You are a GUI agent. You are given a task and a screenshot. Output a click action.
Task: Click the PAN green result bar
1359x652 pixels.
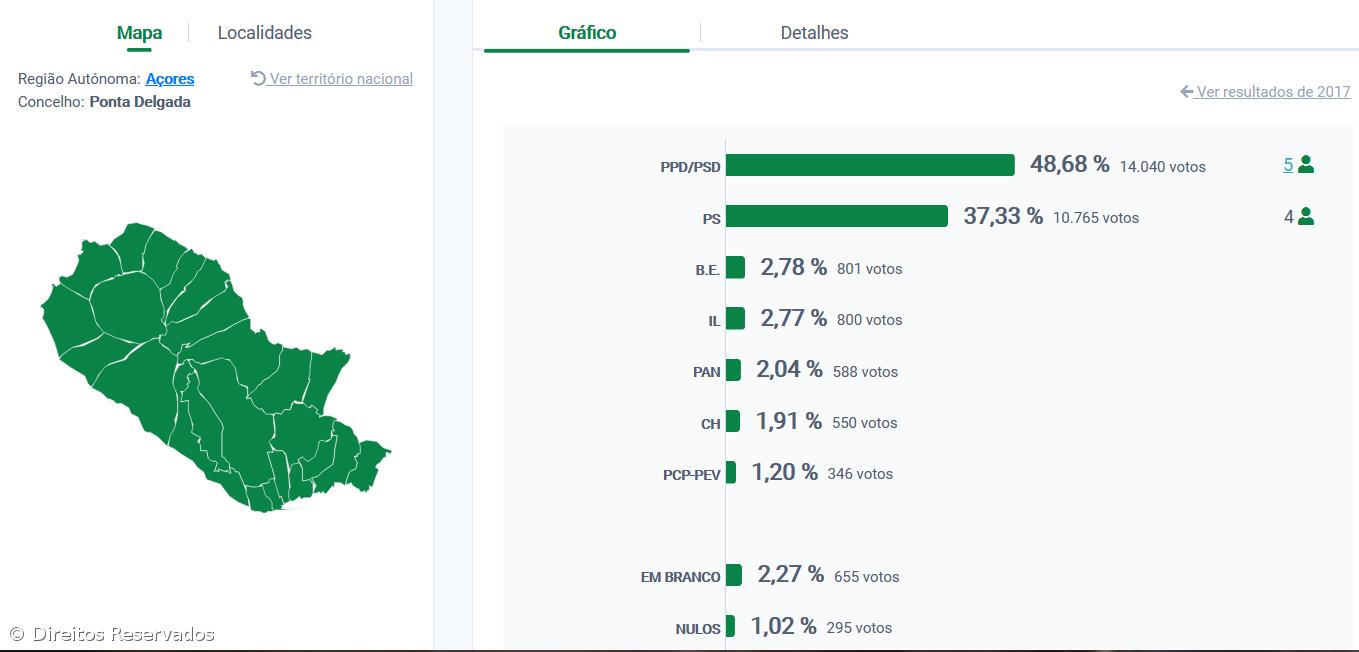pos(733,370)
